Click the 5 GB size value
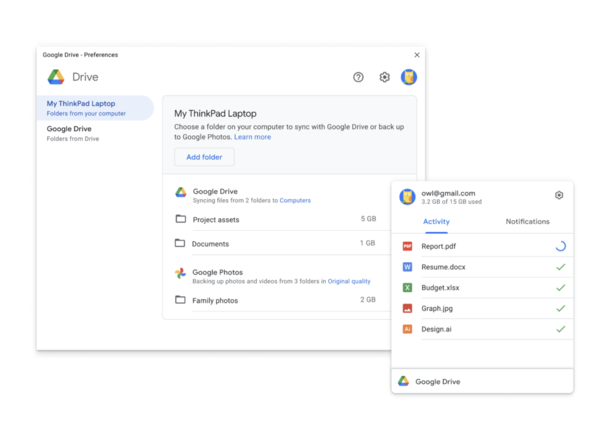 tap(368, 219)
